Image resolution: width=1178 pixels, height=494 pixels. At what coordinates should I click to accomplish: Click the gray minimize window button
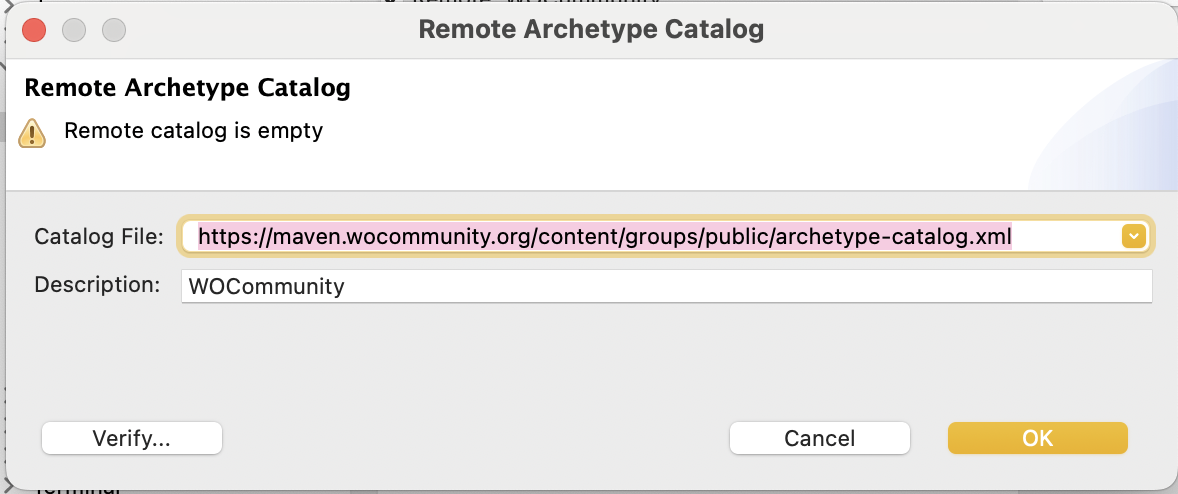click(74, 30)
